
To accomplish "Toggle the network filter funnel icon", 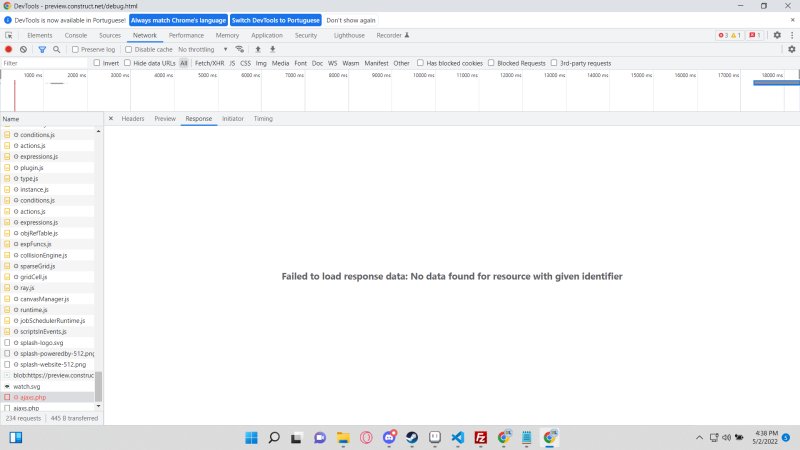I will pyautogui.click(x=42, y=49).
